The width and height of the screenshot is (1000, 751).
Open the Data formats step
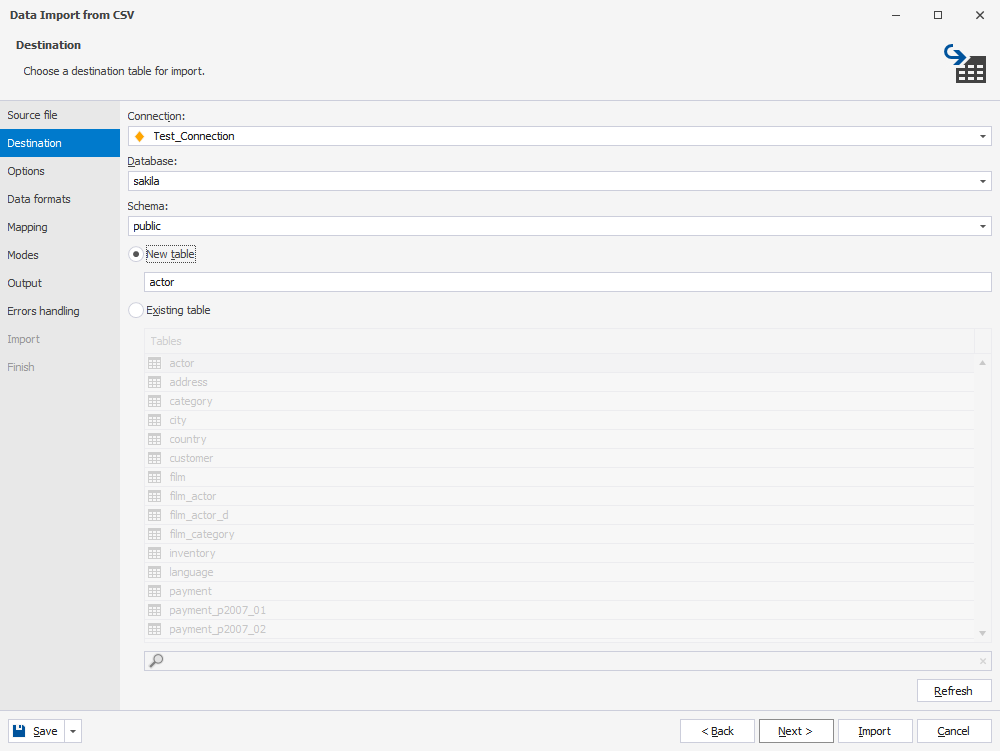(60, 200)
